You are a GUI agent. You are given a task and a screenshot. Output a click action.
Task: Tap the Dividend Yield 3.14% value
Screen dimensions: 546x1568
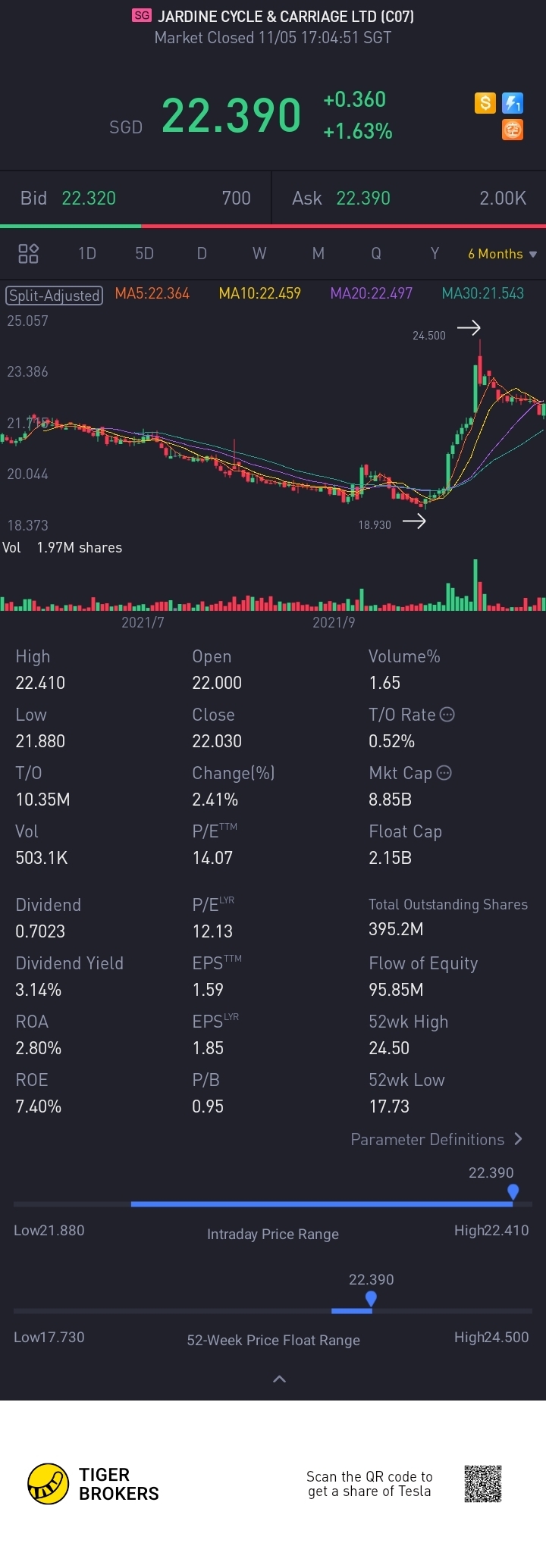[x=39, y=989]
